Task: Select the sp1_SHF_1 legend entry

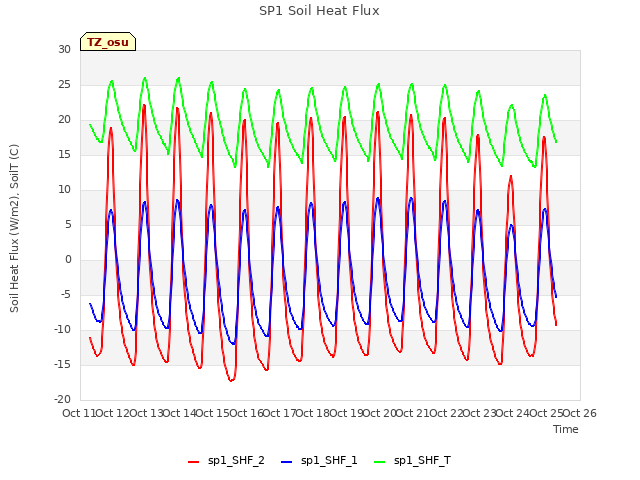Action: coord(319,461)
